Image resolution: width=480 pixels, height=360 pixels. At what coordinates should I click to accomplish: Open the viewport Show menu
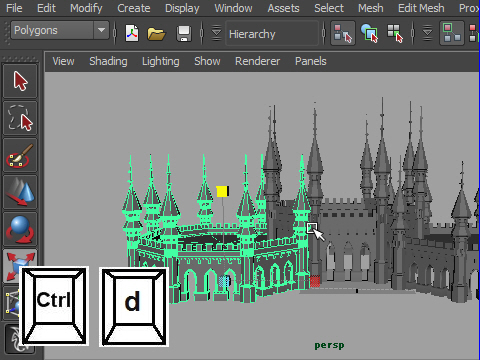tap(207, 61)
